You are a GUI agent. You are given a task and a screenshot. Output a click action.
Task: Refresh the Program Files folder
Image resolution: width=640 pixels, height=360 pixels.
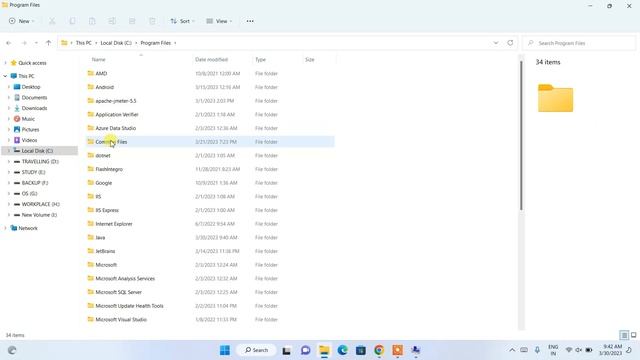[x=510, y=43]
